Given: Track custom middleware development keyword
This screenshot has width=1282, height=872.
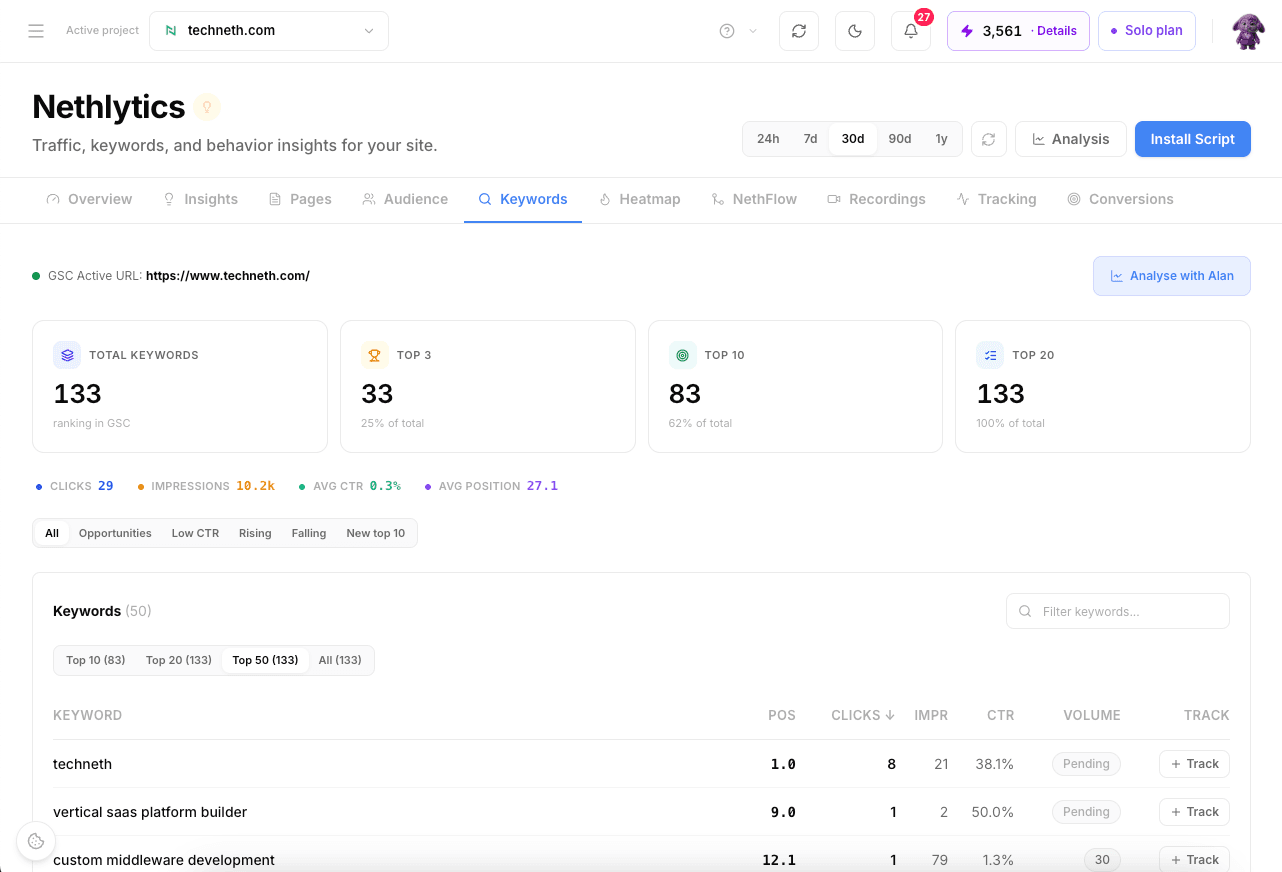Looking at the screenshot, I should [1194, 860].
